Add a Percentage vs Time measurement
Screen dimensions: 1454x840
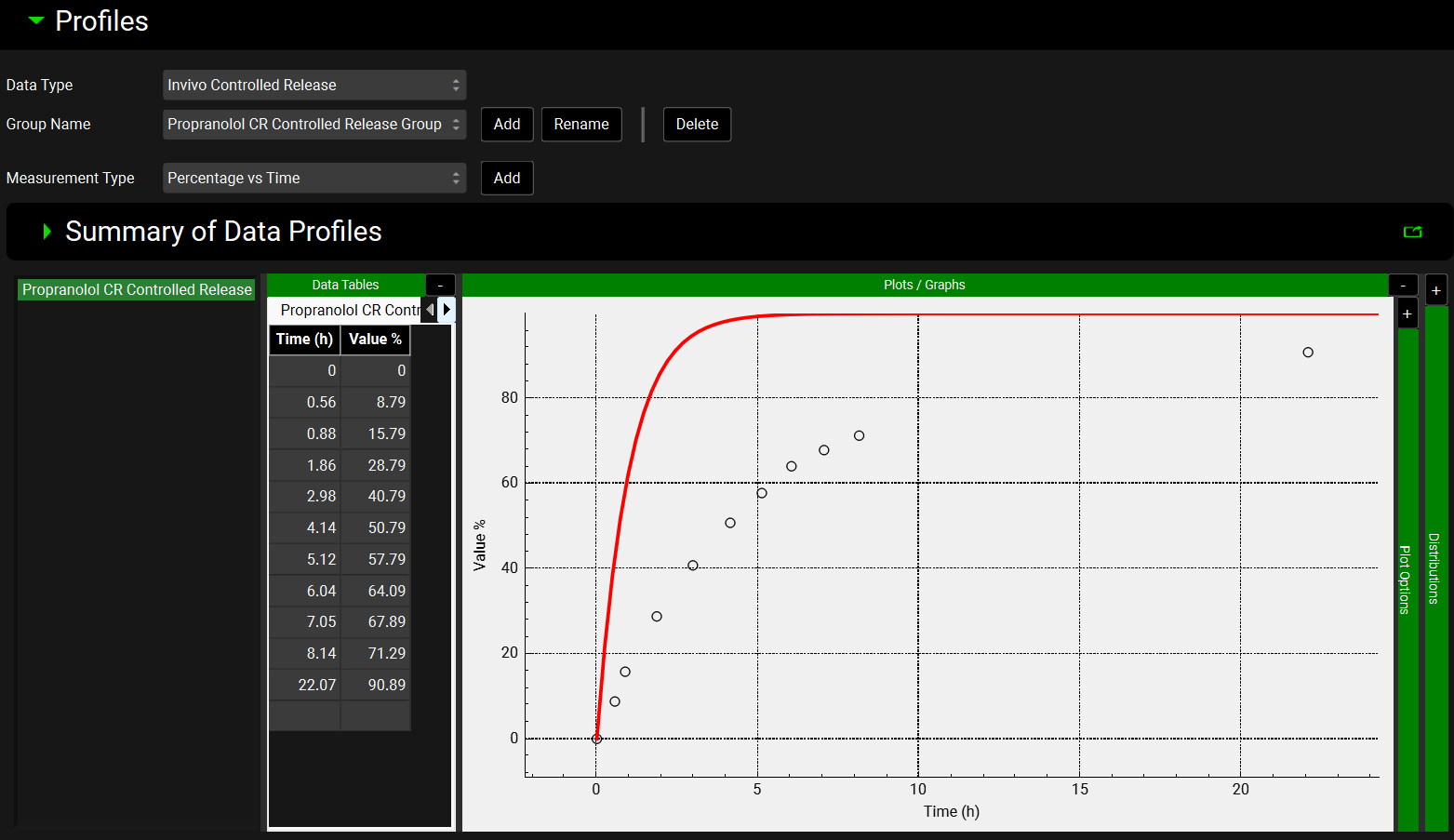(507, 179)
